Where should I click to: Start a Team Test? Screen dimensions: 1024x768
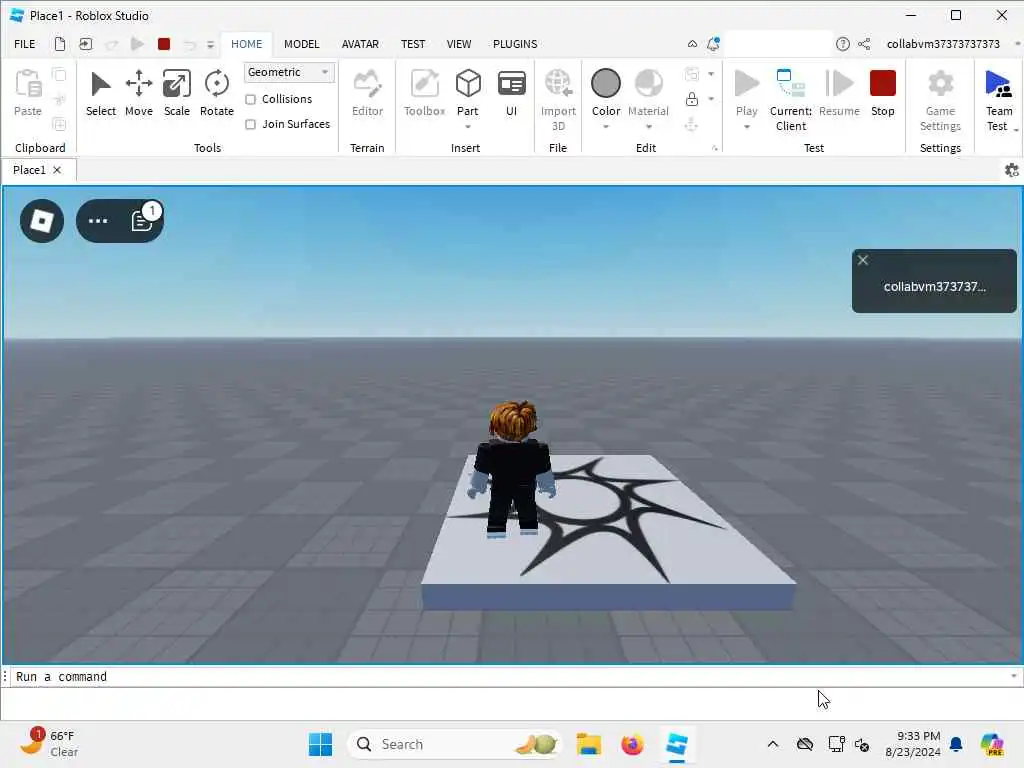tap(998, 100)
